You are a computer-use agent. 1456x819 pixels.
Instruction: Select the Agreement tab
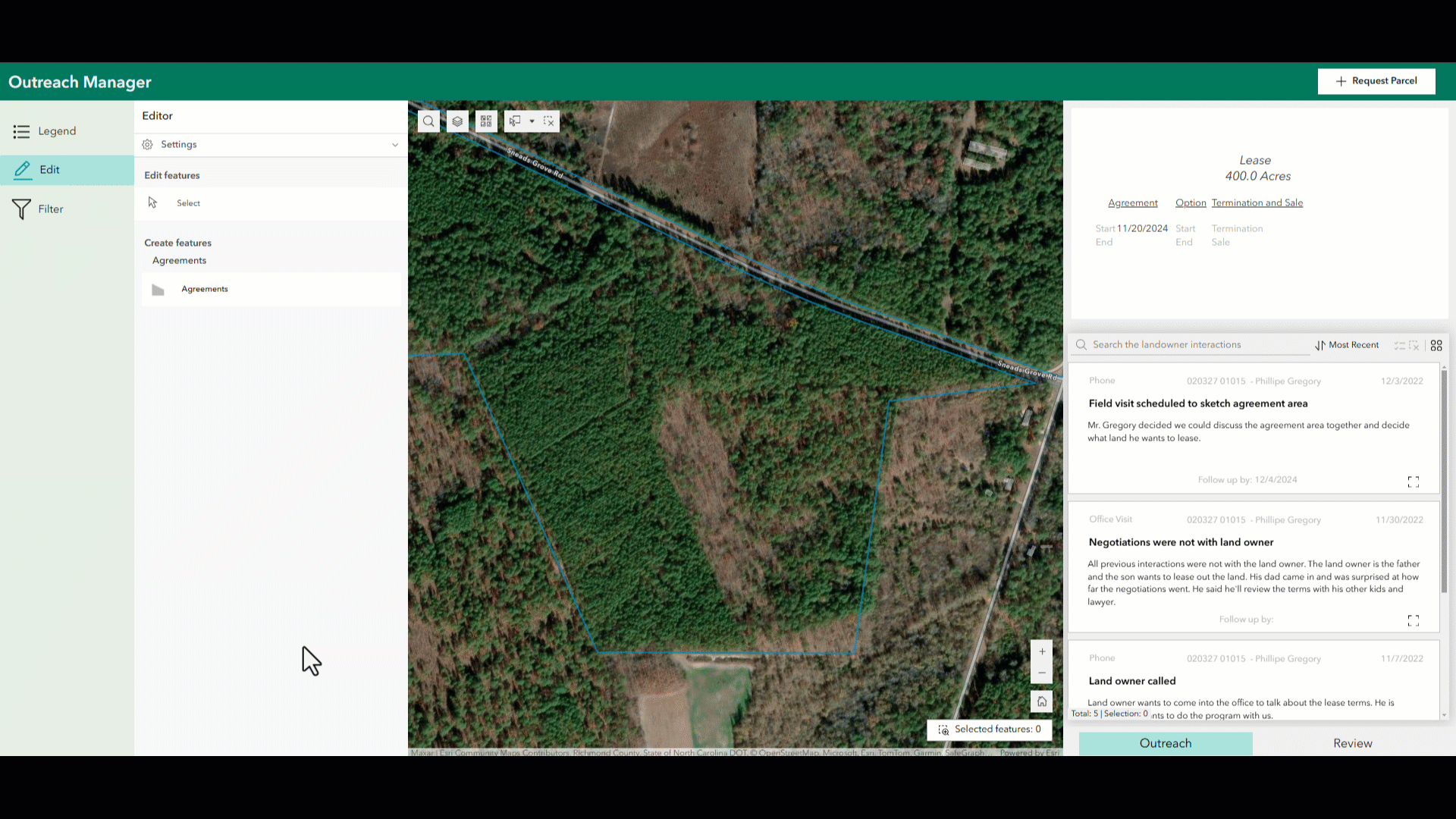(x=1133, y=203)
